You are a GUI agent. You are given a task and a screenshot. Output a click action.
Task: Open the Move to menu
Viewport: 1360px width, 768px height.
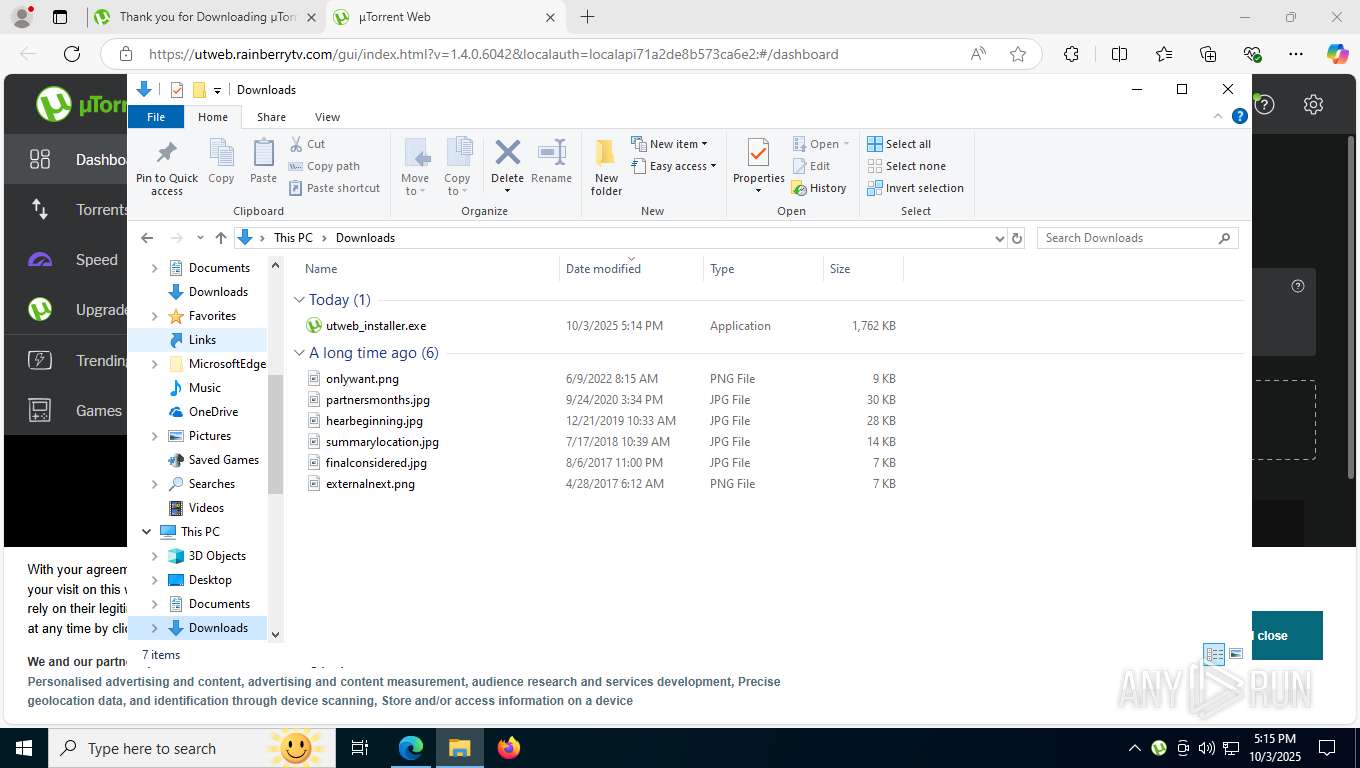coord(415,167)
